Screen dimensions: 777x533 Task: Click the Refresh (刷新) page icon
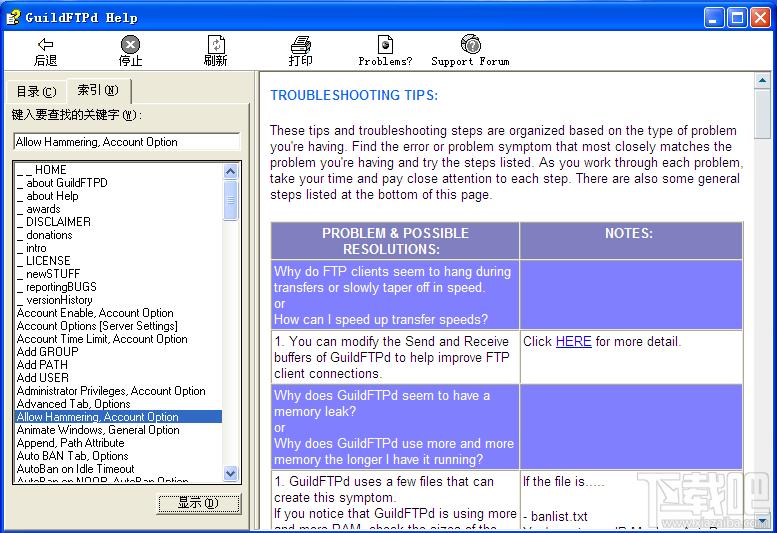click(216, 45)
